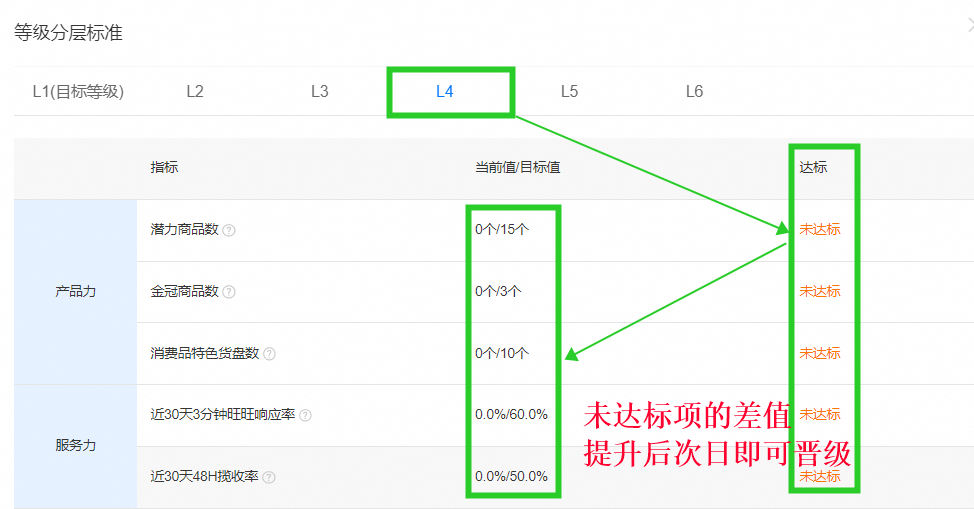Click 未达标 status in the 潜力商品数 row
Image resolution: width=974 pixels, height=509 pixels.
[x=819, y=229]
